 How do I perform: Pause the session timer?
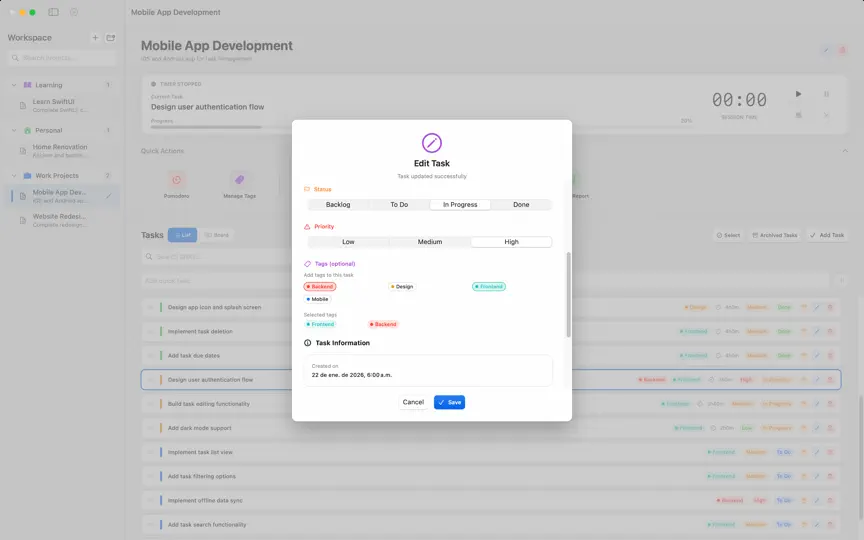pos(827,94)
